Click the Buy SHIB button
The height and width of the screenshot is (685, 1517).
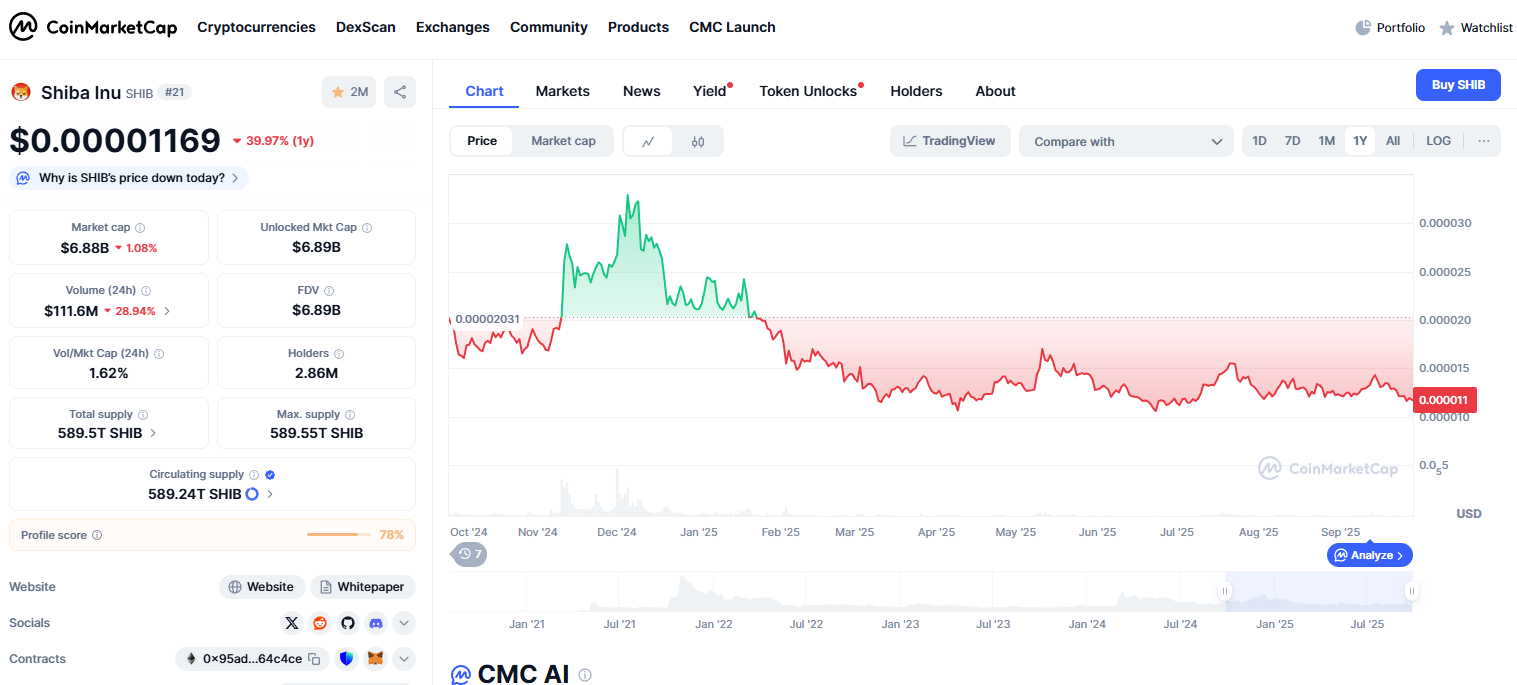coord(1458,85)
